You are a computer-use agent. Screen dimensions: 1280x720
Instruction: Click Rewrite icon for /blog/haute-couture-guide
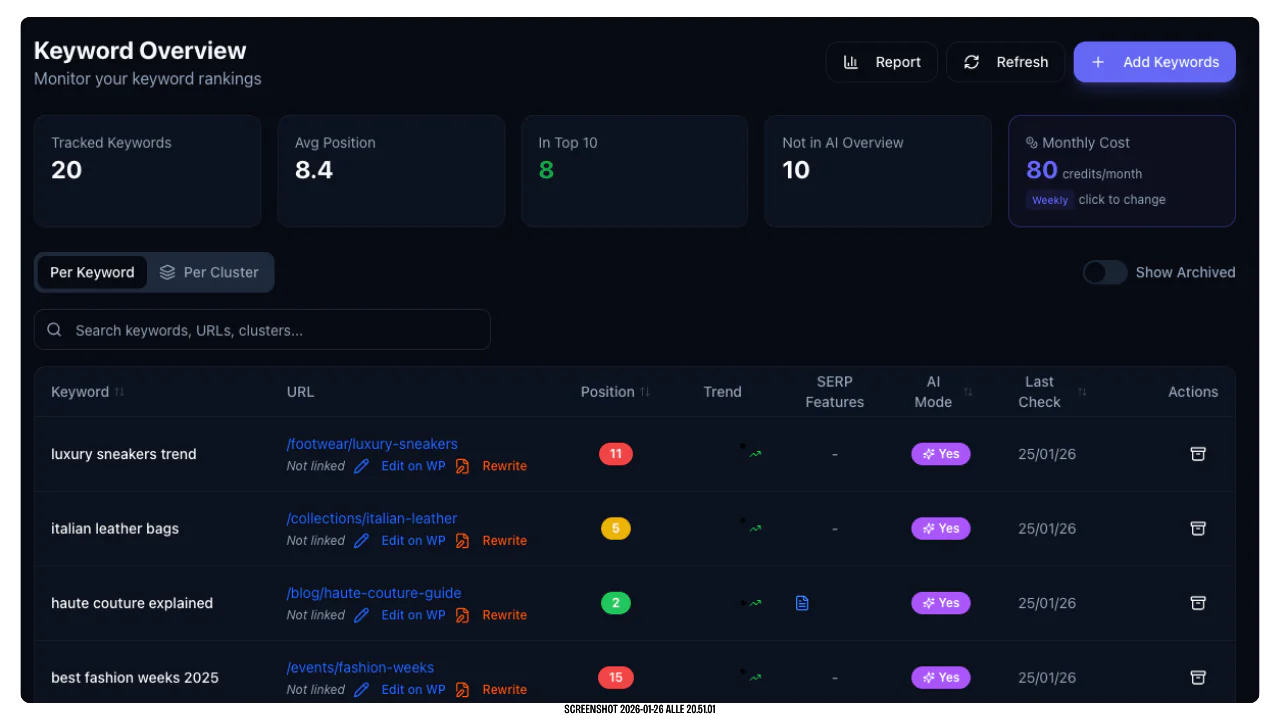coord(462,615)
